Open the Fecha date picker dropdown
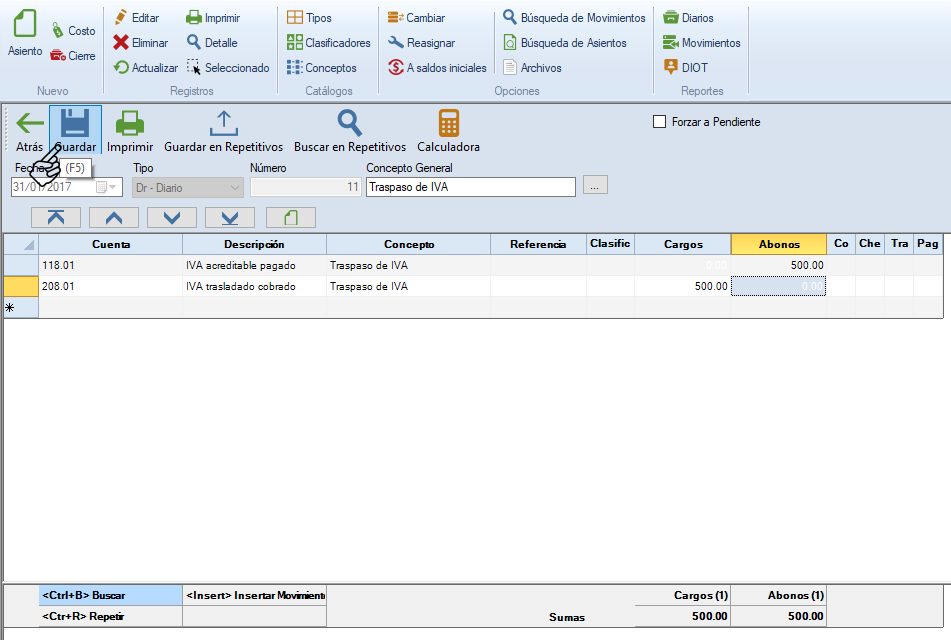The width and height of the screenshot is (951, 640). 112,187
